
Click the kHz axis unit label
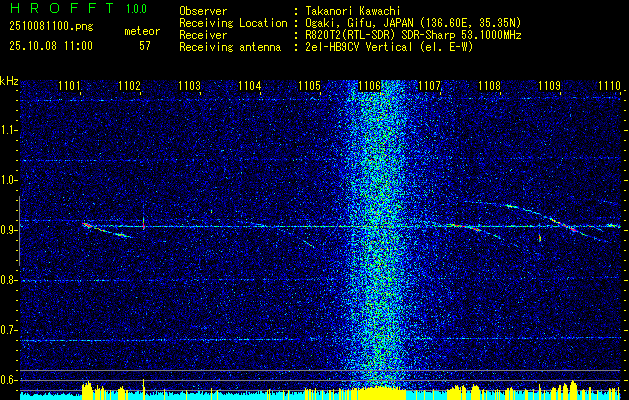9,81
